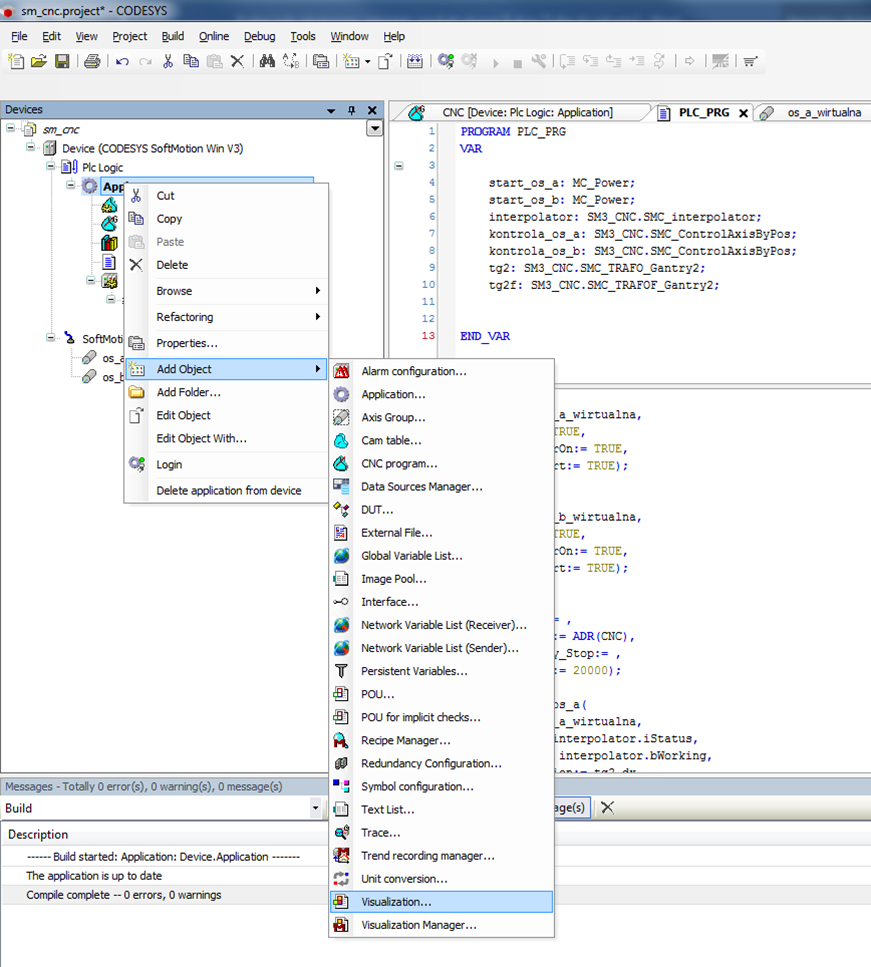This screenshot has width=871, height=967.
Task: Select Delete application from device
Action: (x=226, y=490)
